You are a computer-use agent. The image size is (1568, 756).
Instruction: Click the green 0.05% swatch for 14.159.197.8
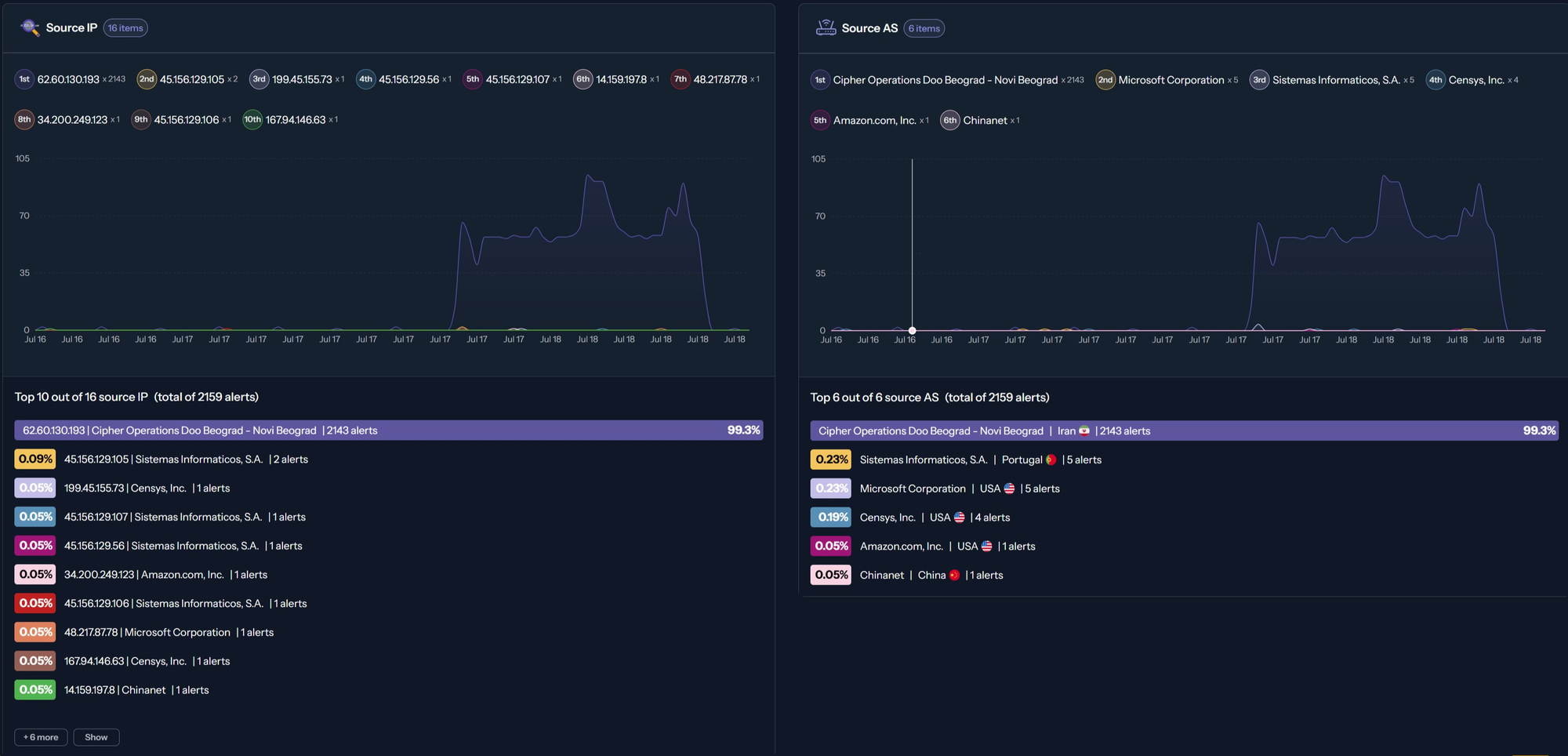35,690
